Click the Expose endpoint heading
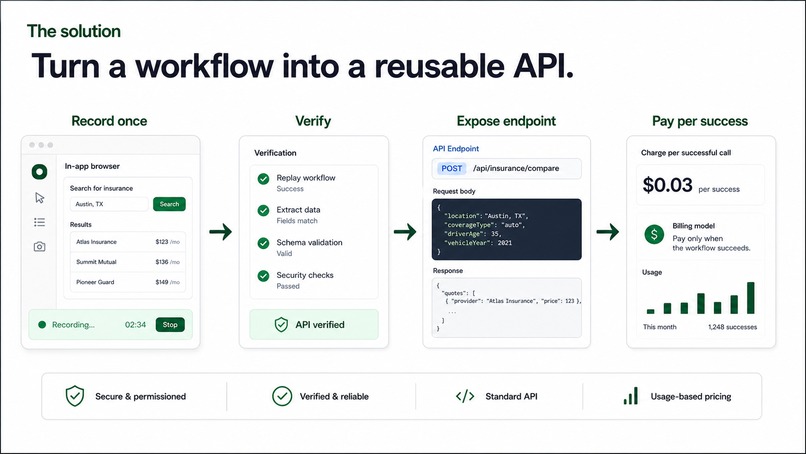The width and height of the screenshot is (806, 454). click(x=506, y=121)
